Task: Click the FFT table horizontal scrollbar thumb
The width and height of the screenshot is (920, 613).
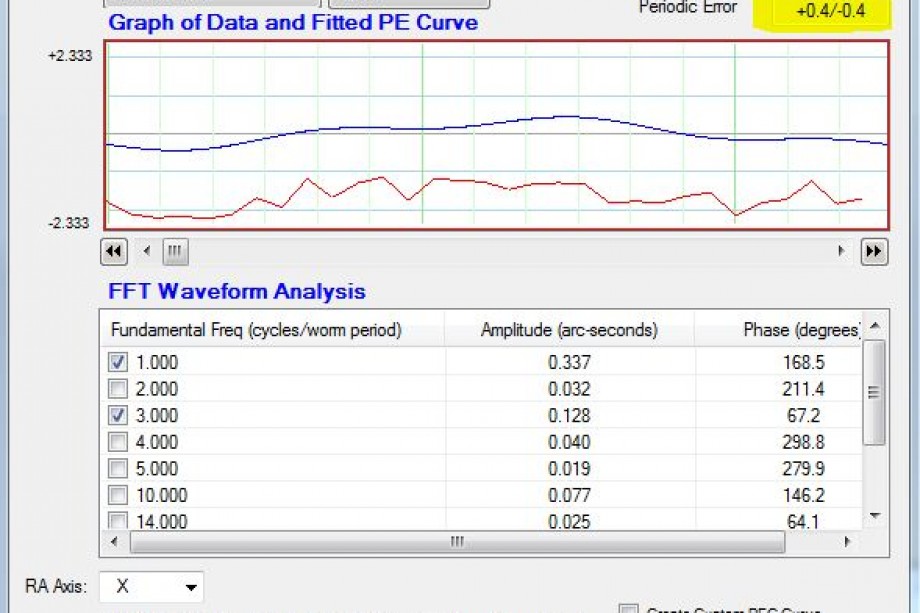Action: click(456, 542)
